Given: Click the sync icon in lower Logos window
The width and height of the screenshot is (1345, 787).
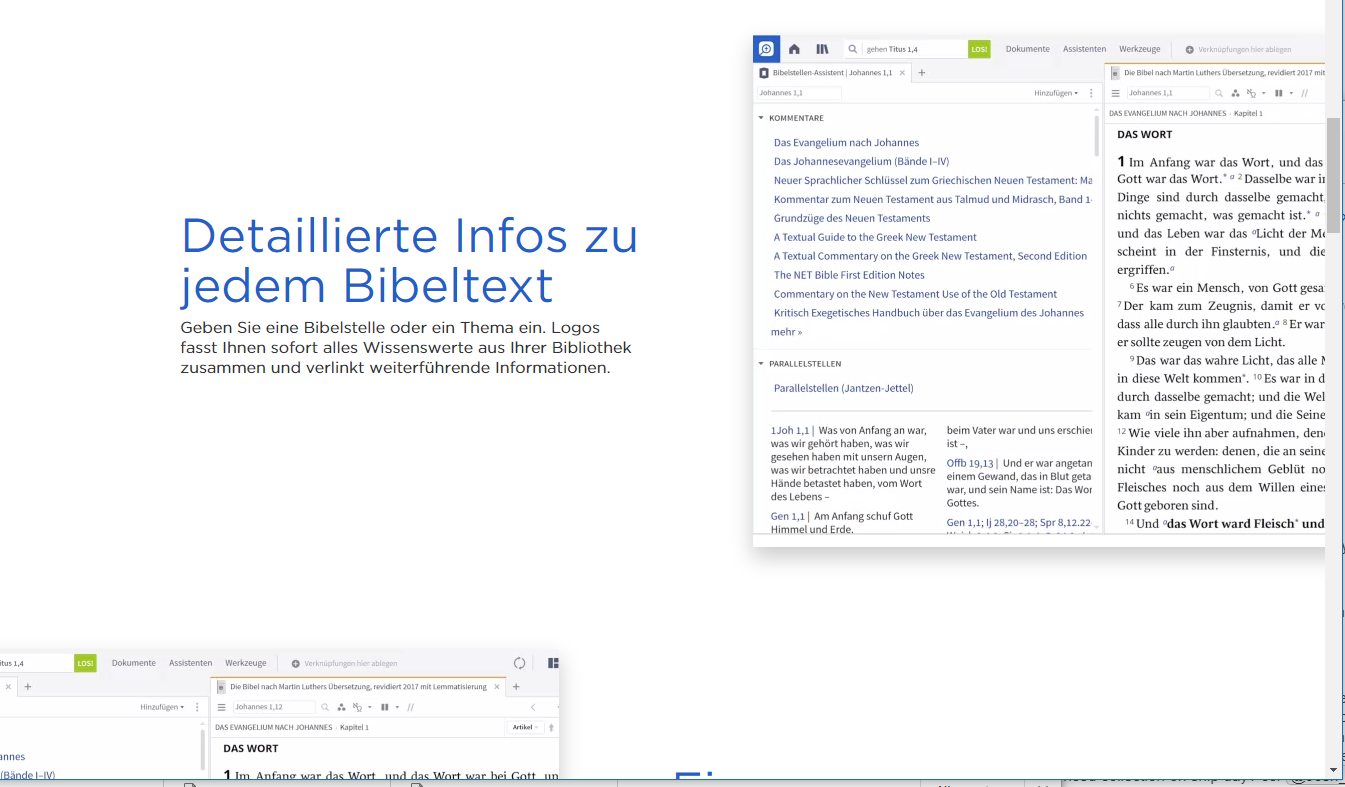Looking at the screenshot, I should coord(519,663).
